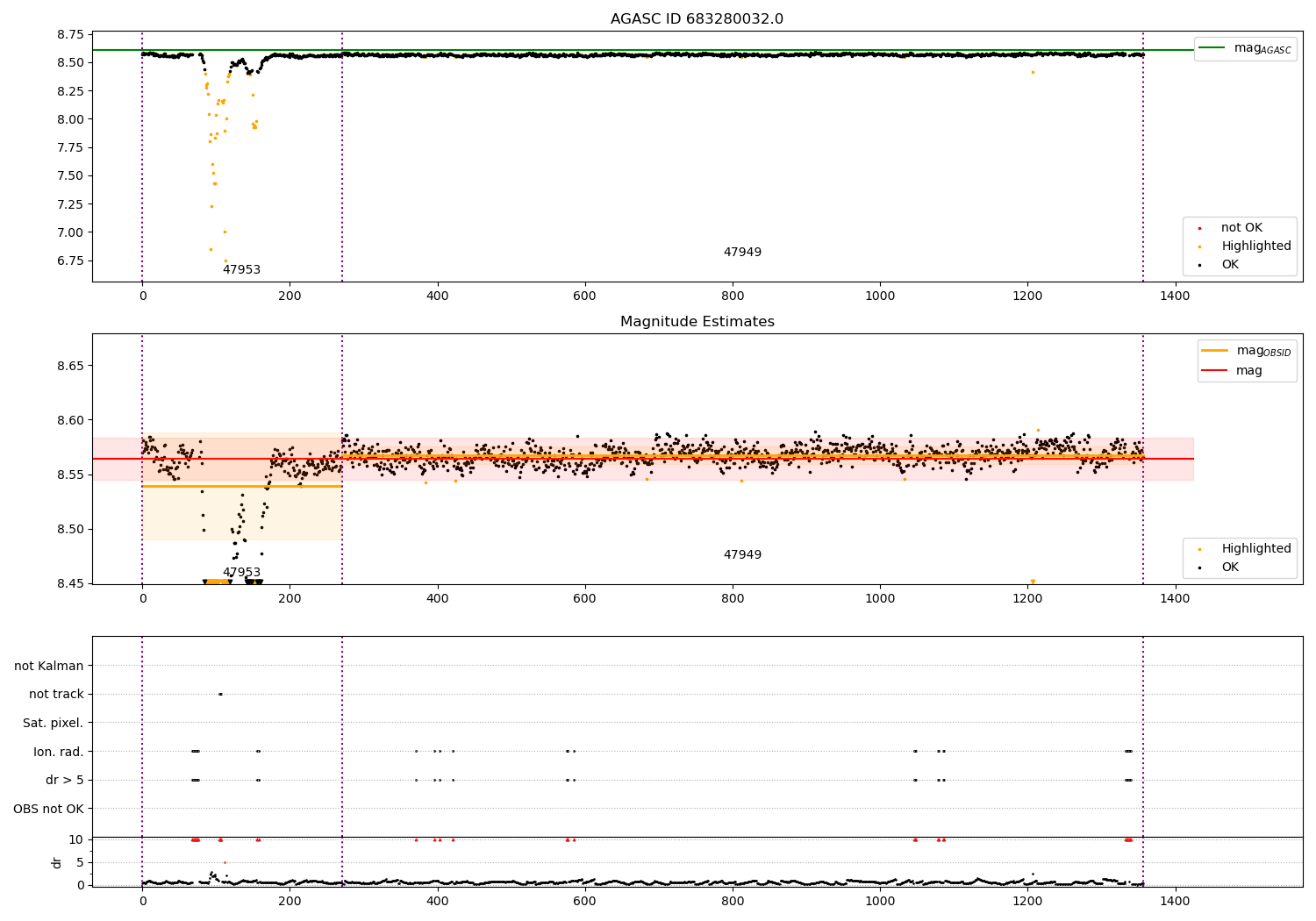This screenshot has width=1316, height=921.
Task: Click the 'not Kalman' row label
Action: [49, 667]
